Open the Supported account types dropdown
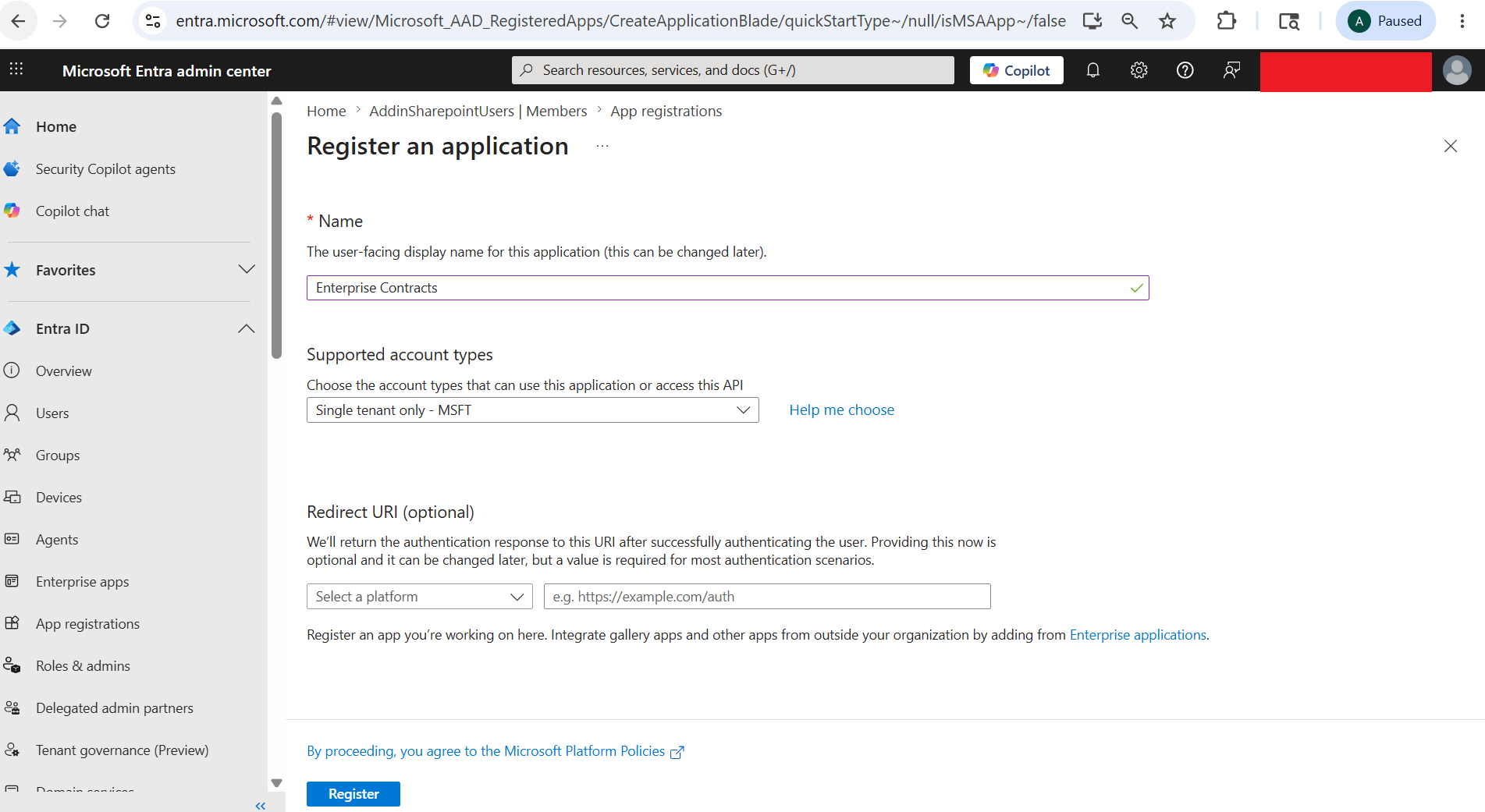This screenshot has width=1485, height=812. [533, 410]
